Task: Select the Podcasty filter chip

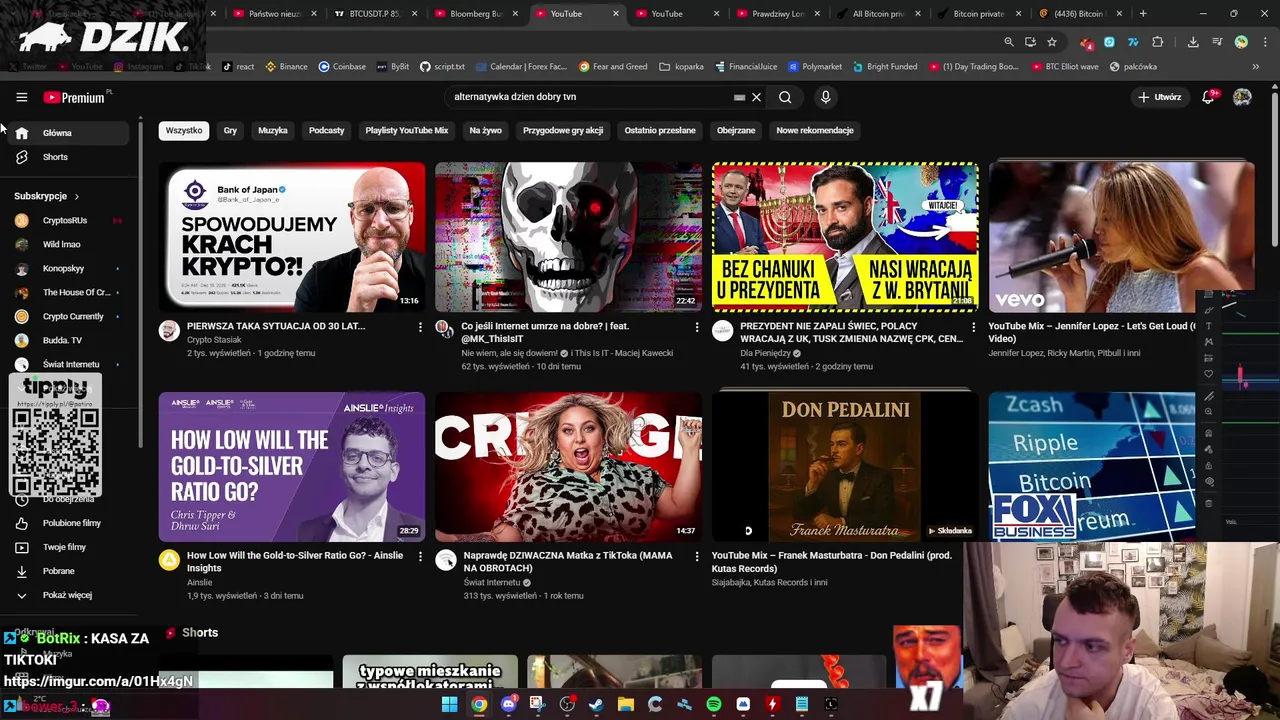Action: [x=326, y=131]
